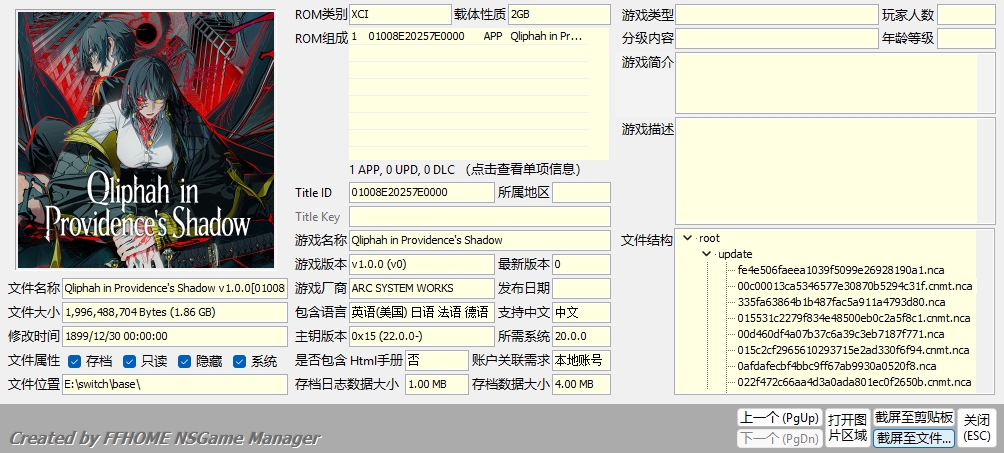Click the 游戏描述 box scrollbar
The width and height of the screenshot is (1004, 453).
(985, 171)
